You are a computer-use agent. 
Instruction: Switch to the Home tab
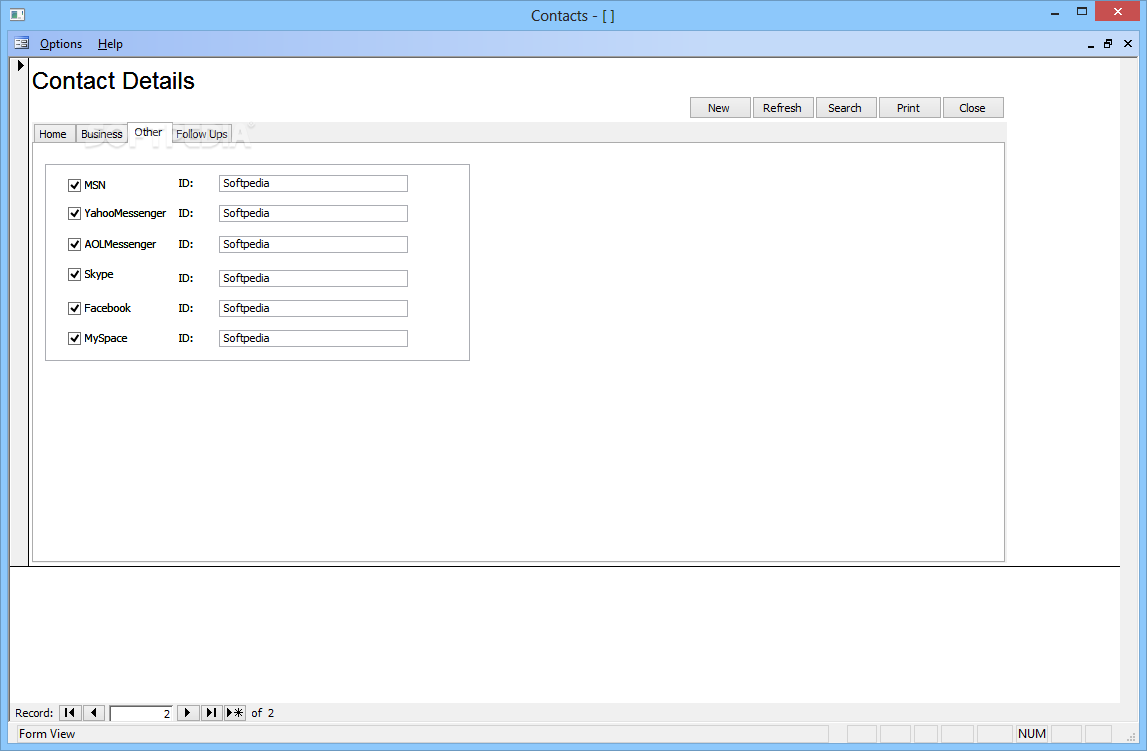(53, 134)
